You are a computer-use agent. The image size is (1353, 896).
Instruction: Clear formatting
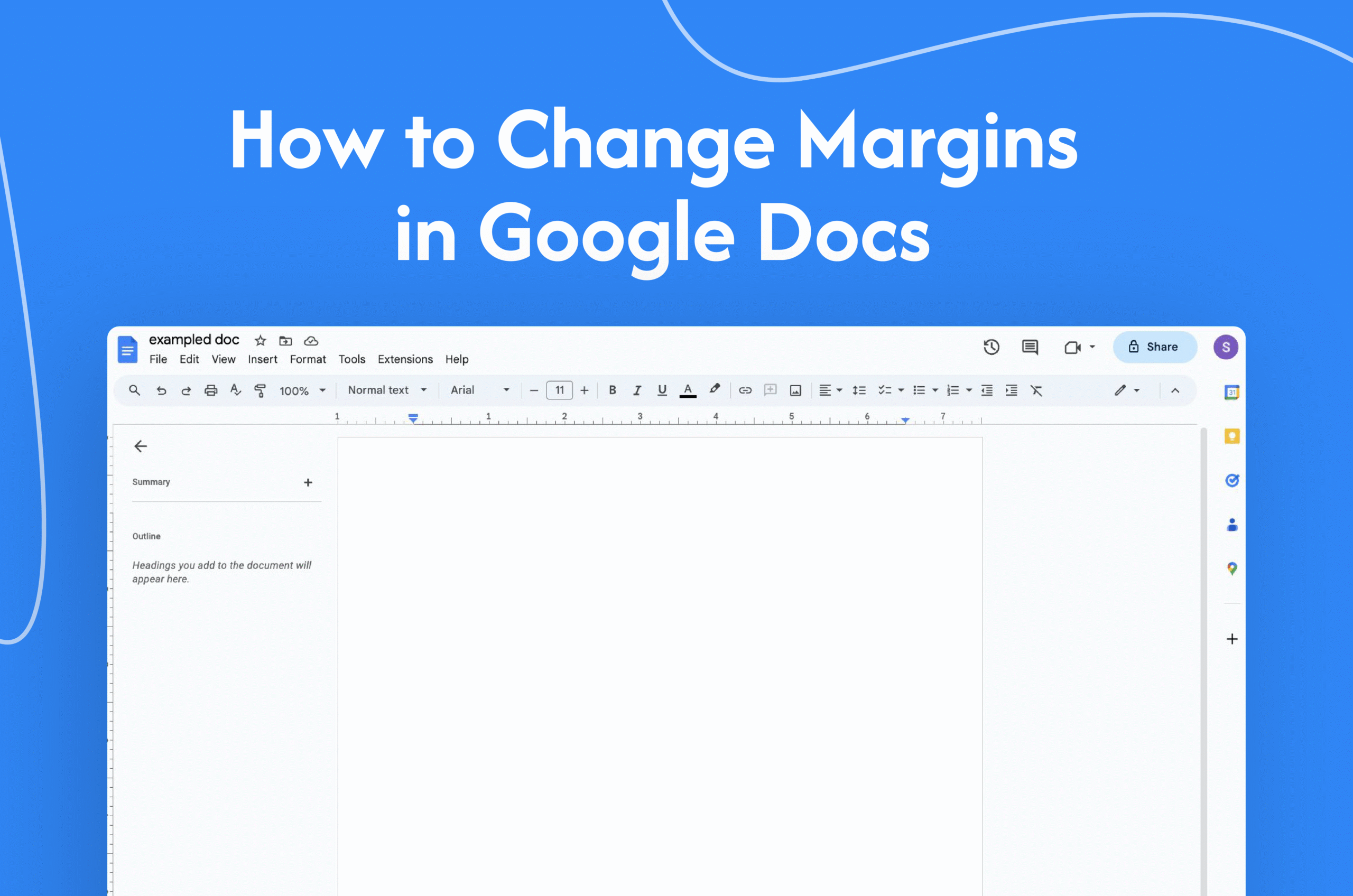click(x=1036, y=390)
